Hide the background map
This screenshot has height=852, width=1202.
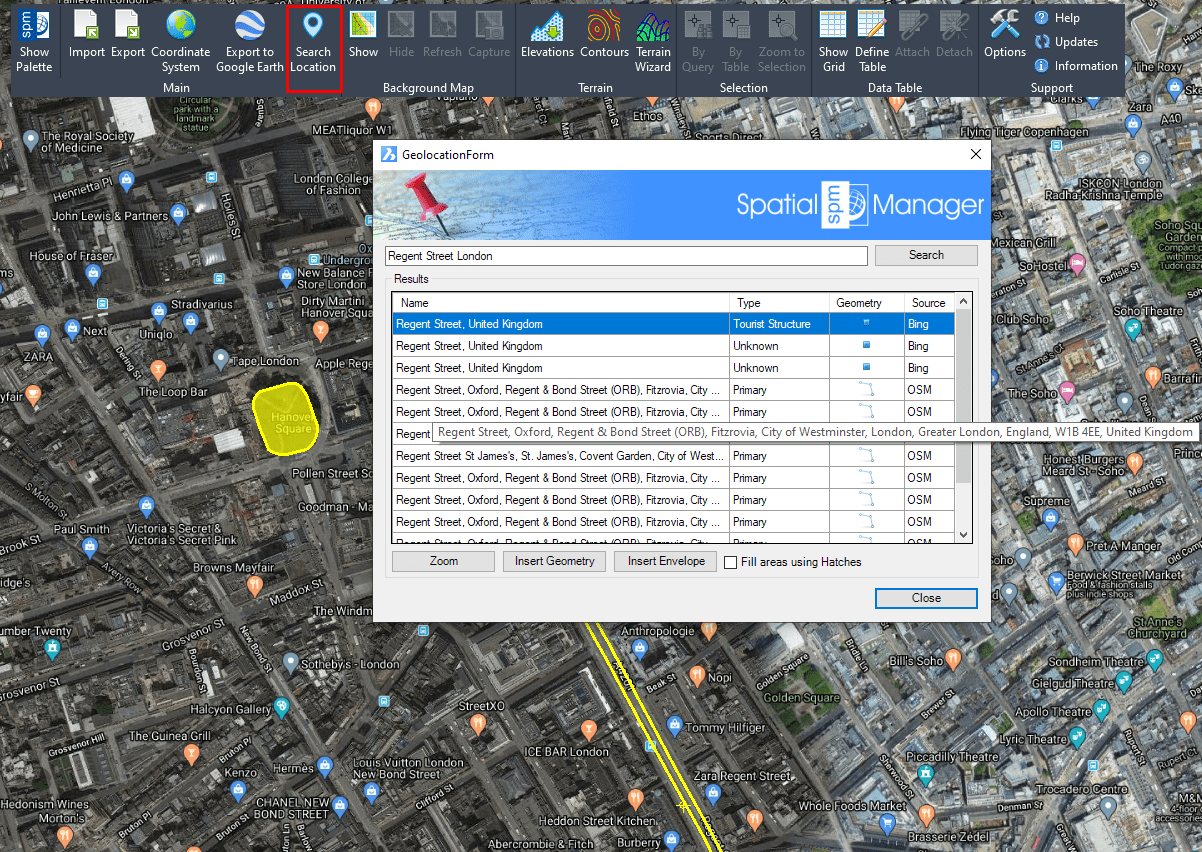[x=402, y=36]
